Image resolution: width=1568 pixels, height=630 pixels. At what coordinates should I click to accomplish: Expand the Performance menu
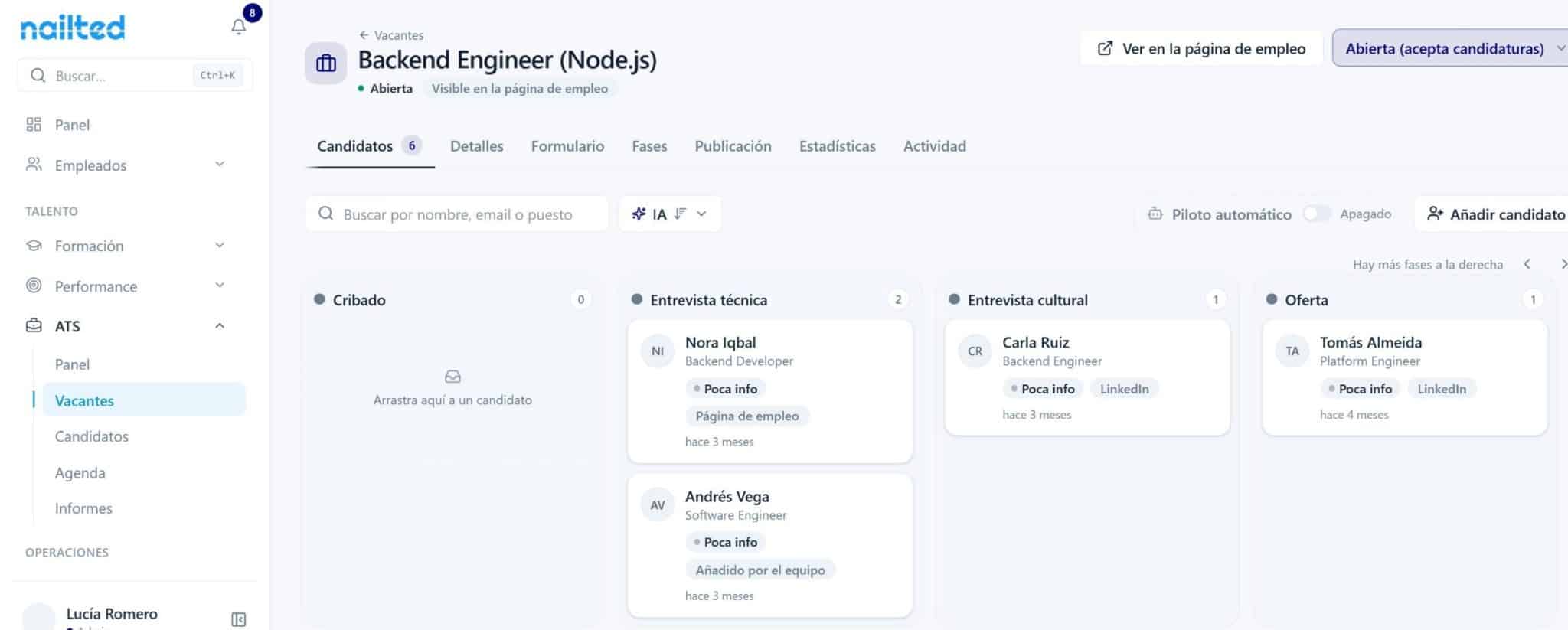pyautogui.click(x=220, y=286)
